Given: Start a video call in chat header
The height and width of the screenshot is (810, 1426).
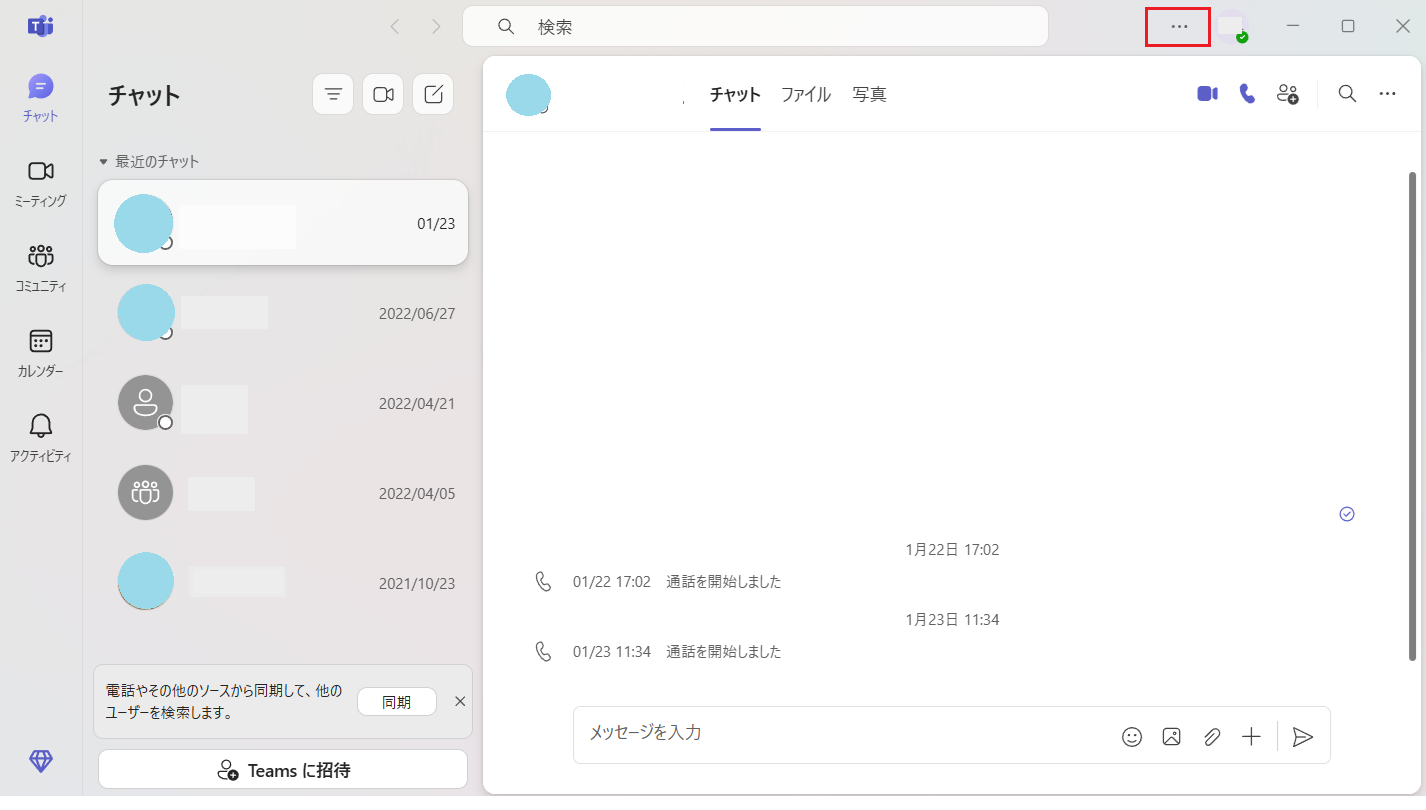Looking at the screenshot, I should point(1207,94).
